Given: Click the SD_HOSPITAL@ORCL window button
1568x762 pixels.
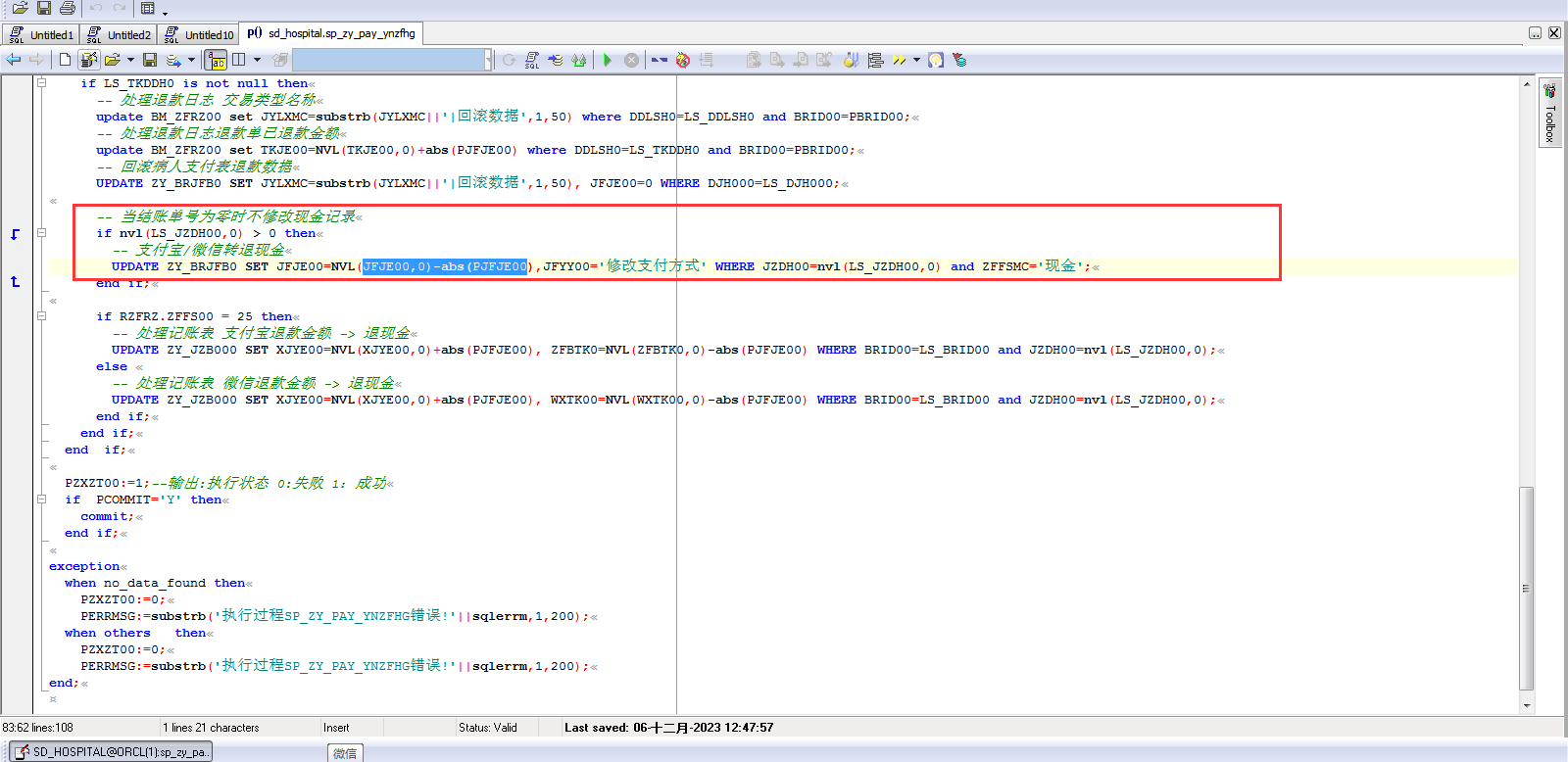Looking at the screenshot, I should 112,752.
